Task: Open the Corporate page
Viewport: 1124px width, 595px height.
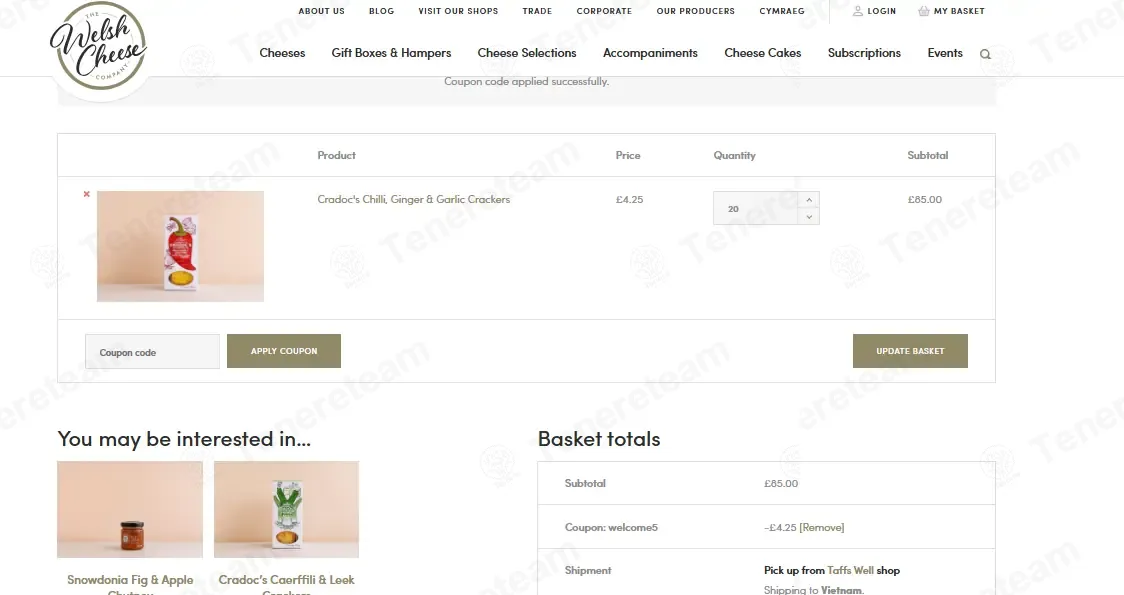Action: pyautogui.click(x=604, y=11)
